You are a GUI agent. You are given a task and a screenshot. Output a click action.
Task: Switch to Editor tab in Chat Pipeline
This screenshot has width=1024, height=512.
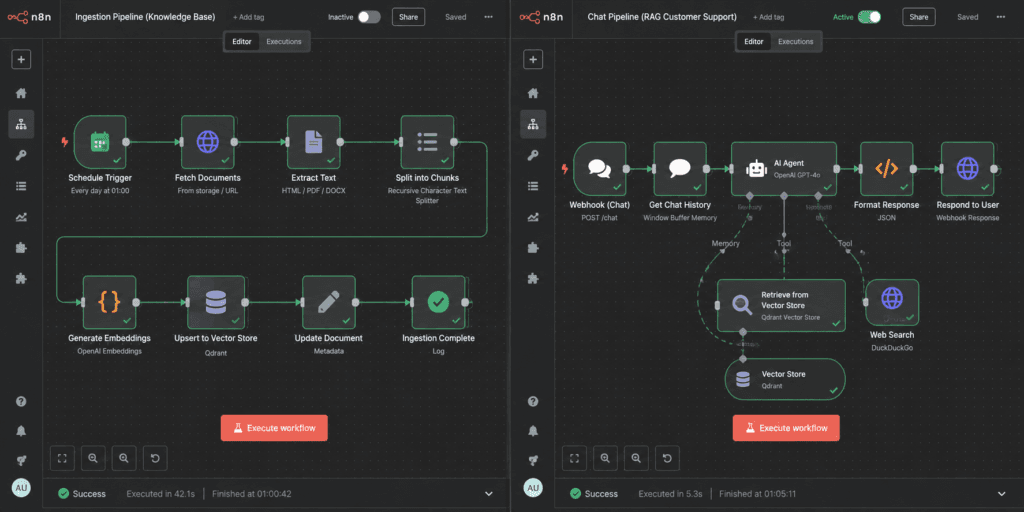click(x=754, y=42)
